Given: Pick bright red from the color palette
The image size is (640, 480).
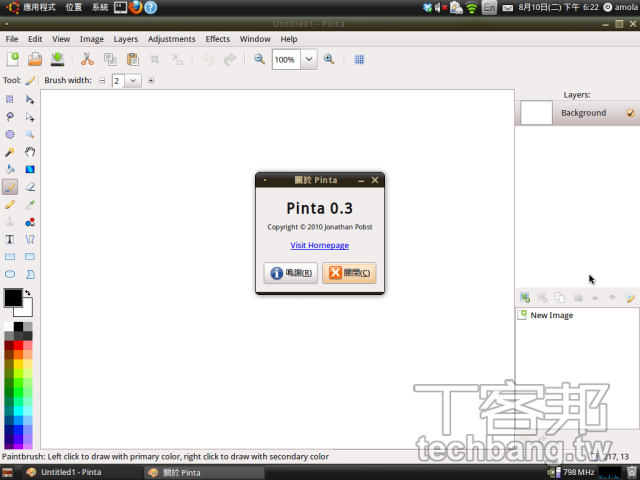Looking at the screenshot, I should click(x=18, y=346).
